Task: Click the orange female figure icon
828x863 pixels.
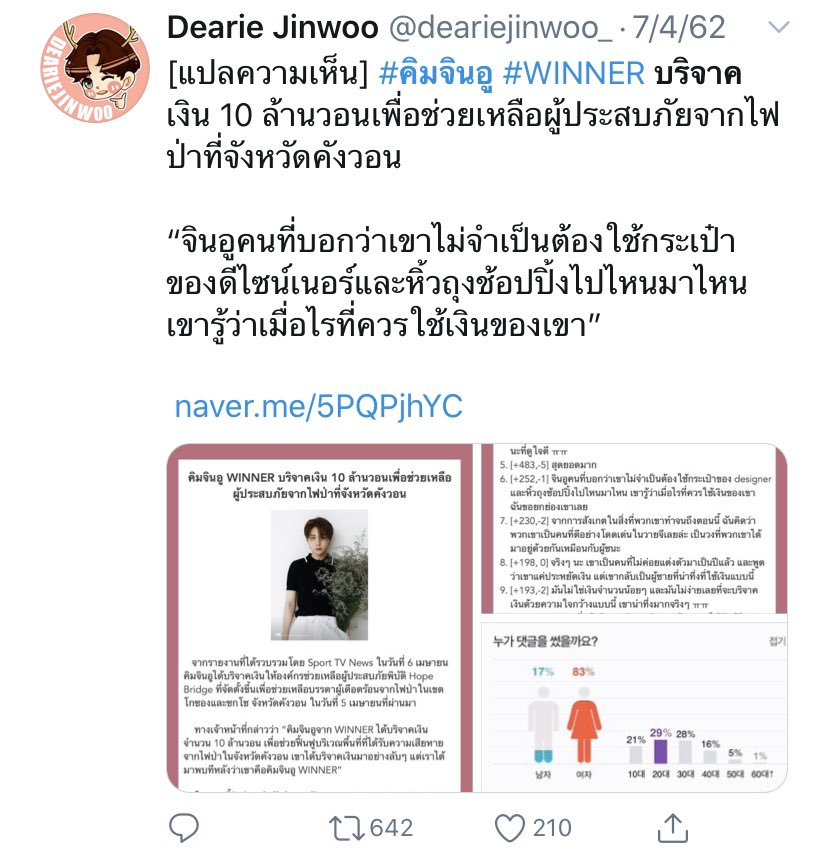Action: pos(584,725)
